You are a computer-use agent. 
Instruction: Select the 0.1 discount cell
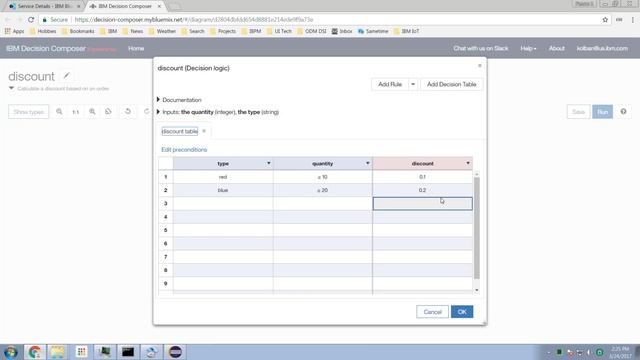(422, 177)
